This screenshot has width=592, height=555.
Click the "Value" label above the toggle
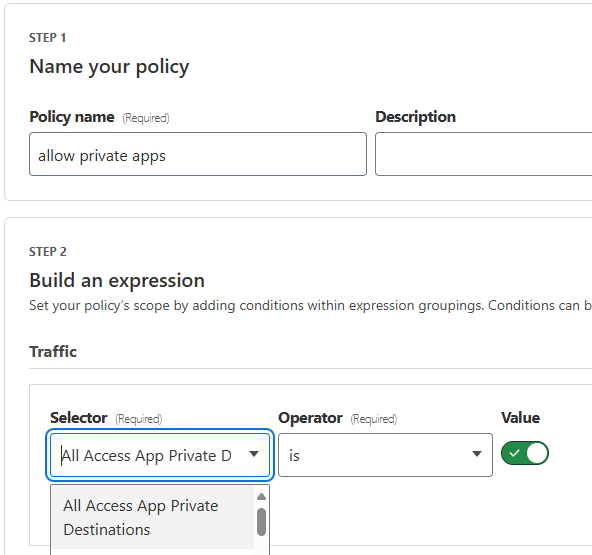(x=520, y=418)
